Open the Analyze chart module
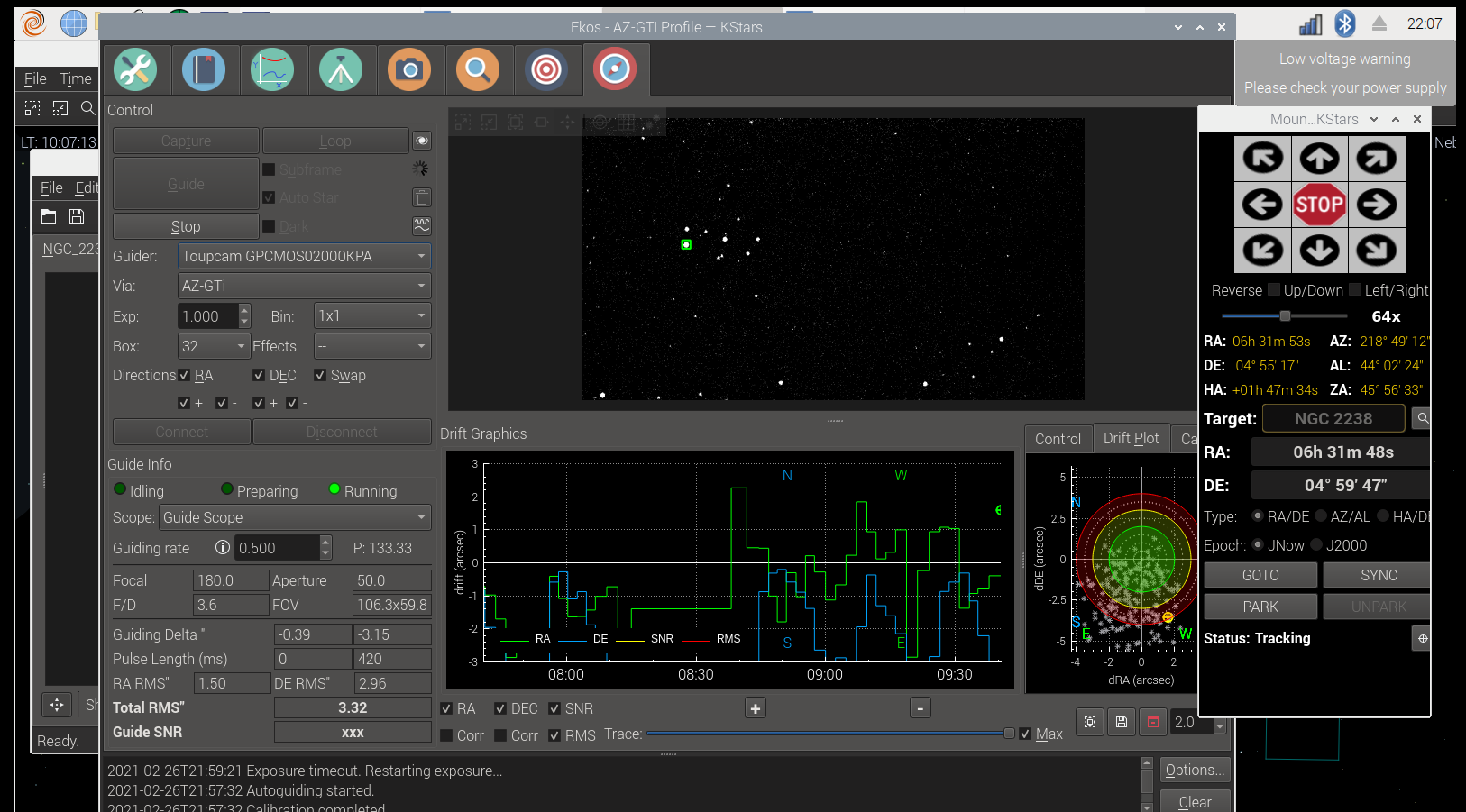This screenshot has height=812, width=1466. [272, 69]
